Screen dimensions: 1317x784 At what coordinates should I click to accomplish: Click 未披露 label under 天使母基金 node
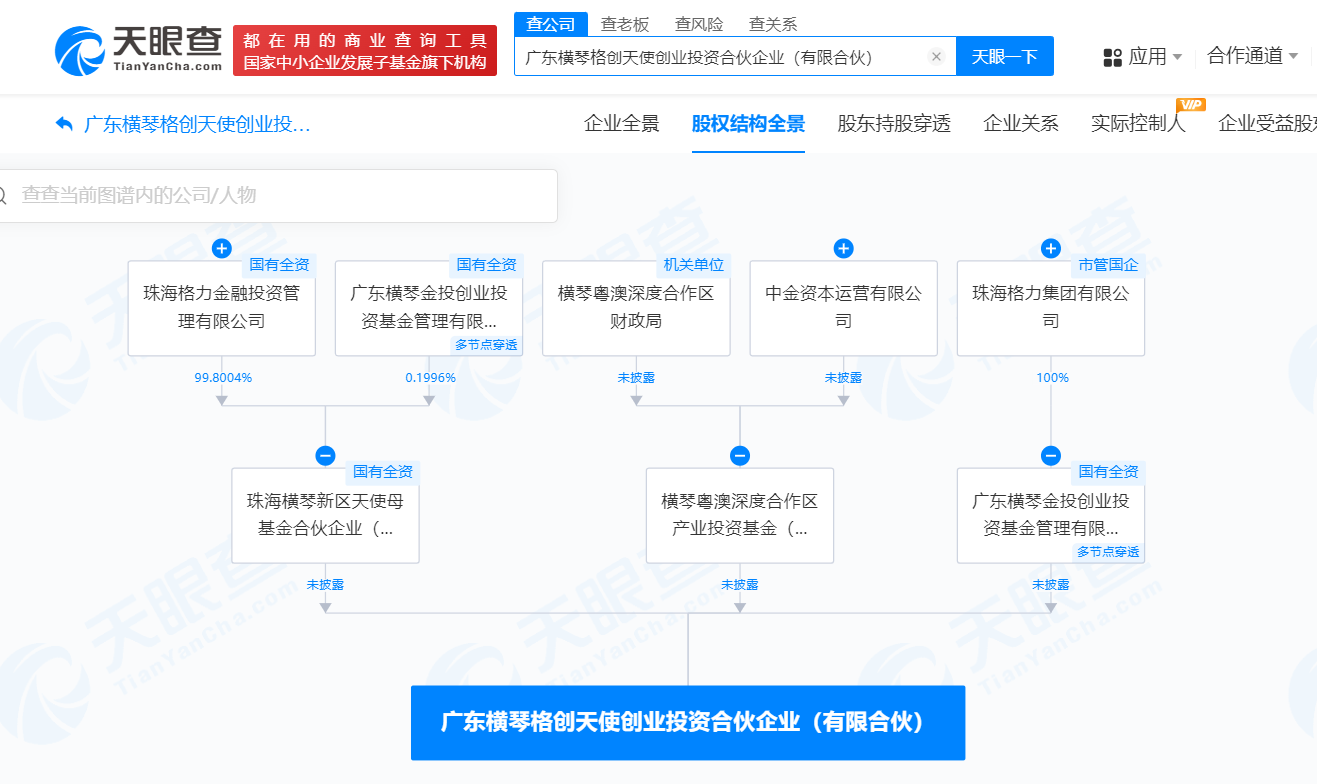click(325, 585)
